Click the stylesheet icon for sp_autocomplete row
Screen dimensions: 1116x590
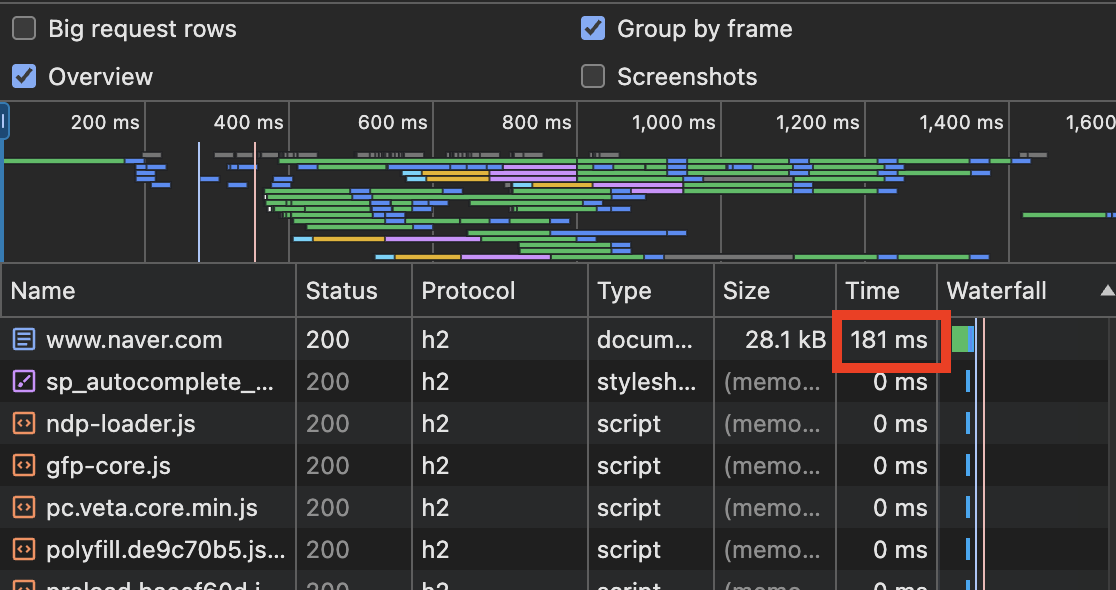[x=23, y=381]
